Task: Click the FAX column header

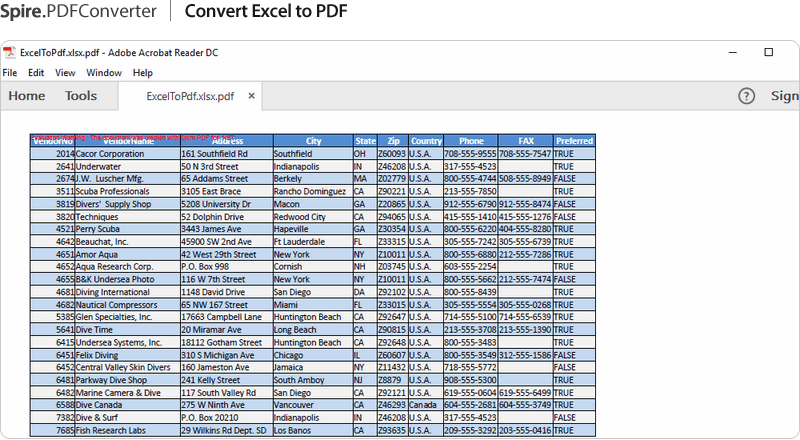Action: pyautogui.click(x=526, y=141)
